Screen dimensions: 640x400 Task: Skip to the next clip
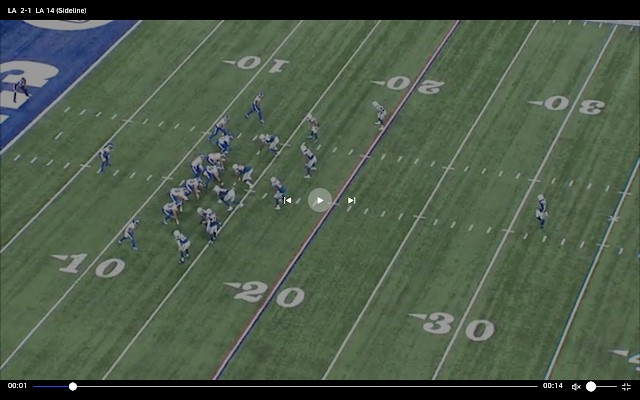click(351, 200)
